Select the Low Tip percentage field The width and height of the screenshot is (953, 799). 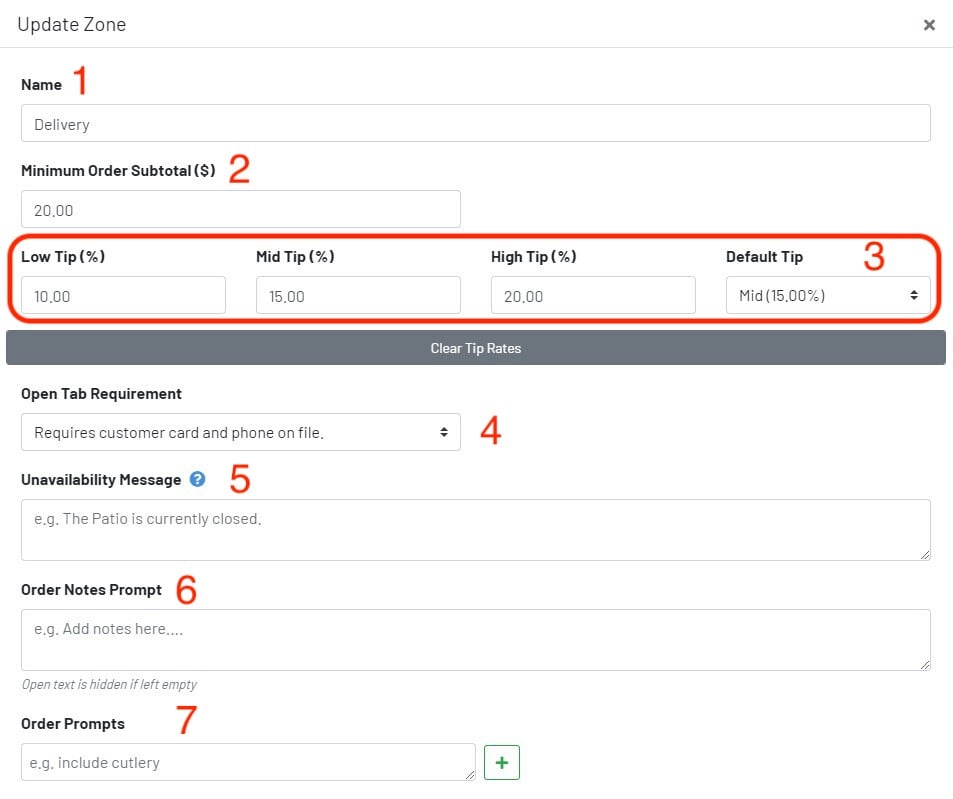[123, 296]
